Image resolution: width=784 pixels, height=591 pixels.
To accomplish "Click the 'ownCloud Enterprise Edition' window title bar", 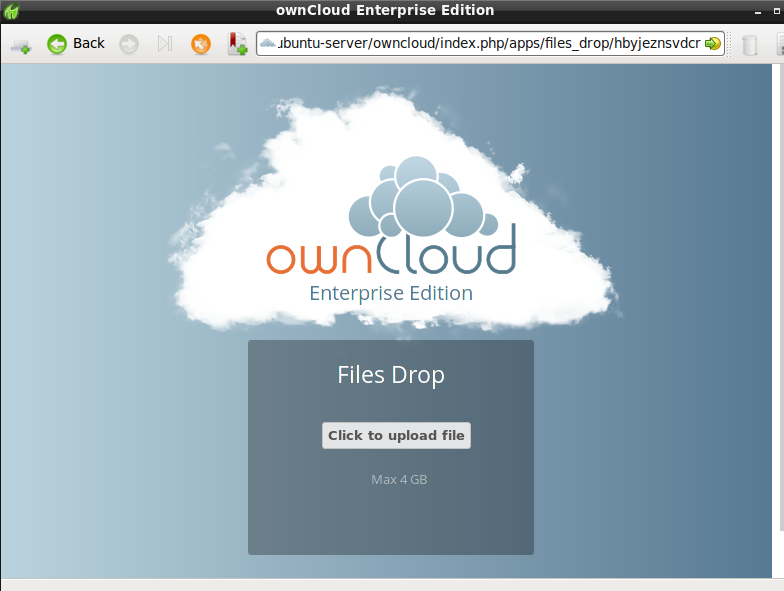I will (x=385, y=10).
